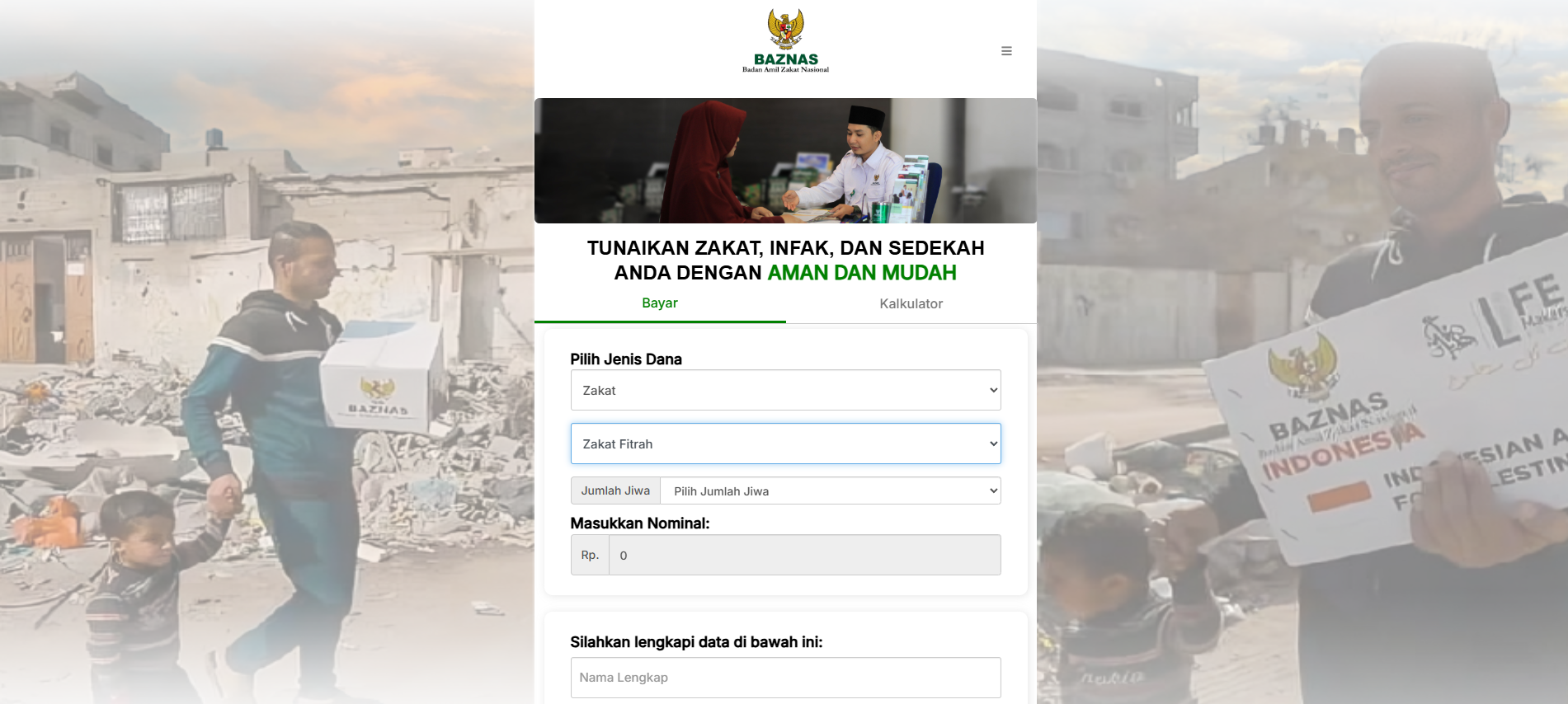Click the BAZNAS logo
The width and height of the screenshot is (1568, 704).
click(785, 41)
